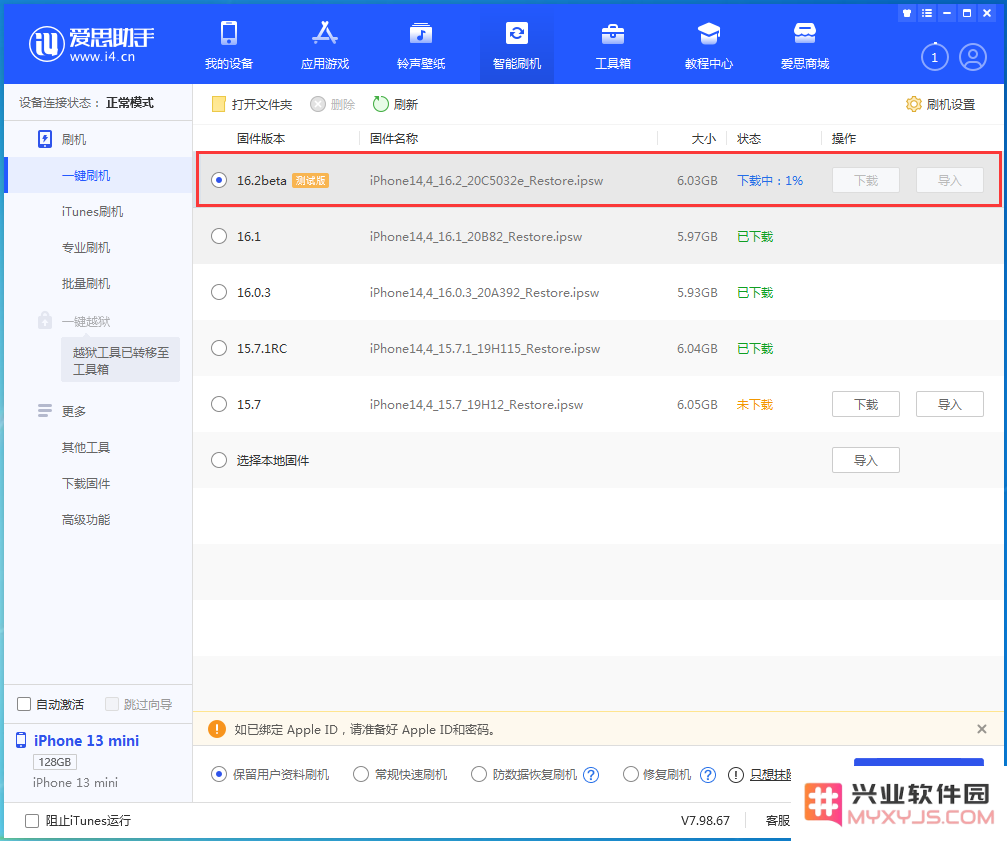Click 固件名称 column header
The height and width of the screenshot is (841, 1007).
point(394,138)
